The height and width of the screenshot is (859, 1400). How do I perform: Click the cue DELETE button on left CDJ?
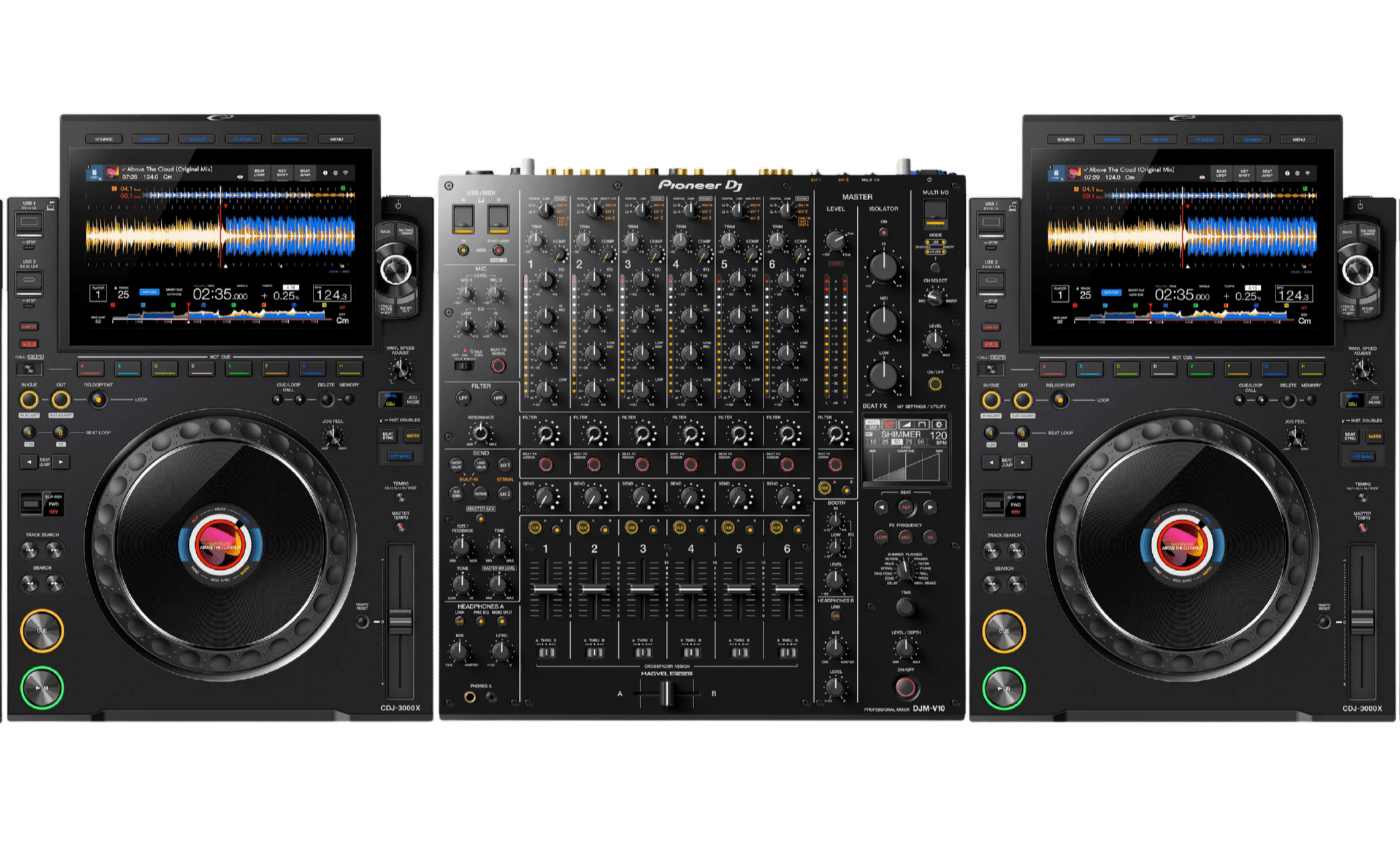tap(326, 400)
